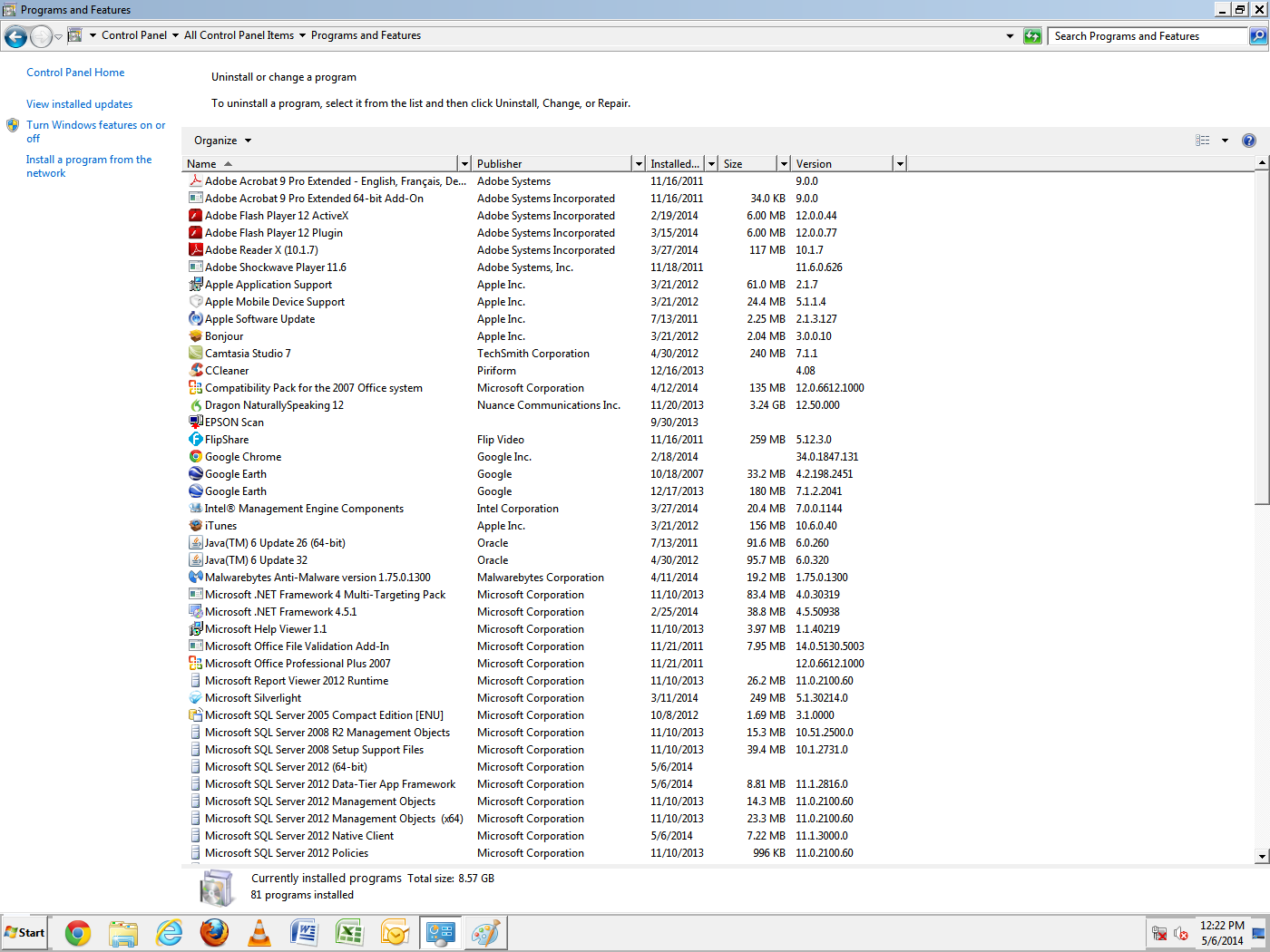Screen dimensions: 1270x952
Task: Open Control Panel Home link
Action: click(x=75, y=73)
